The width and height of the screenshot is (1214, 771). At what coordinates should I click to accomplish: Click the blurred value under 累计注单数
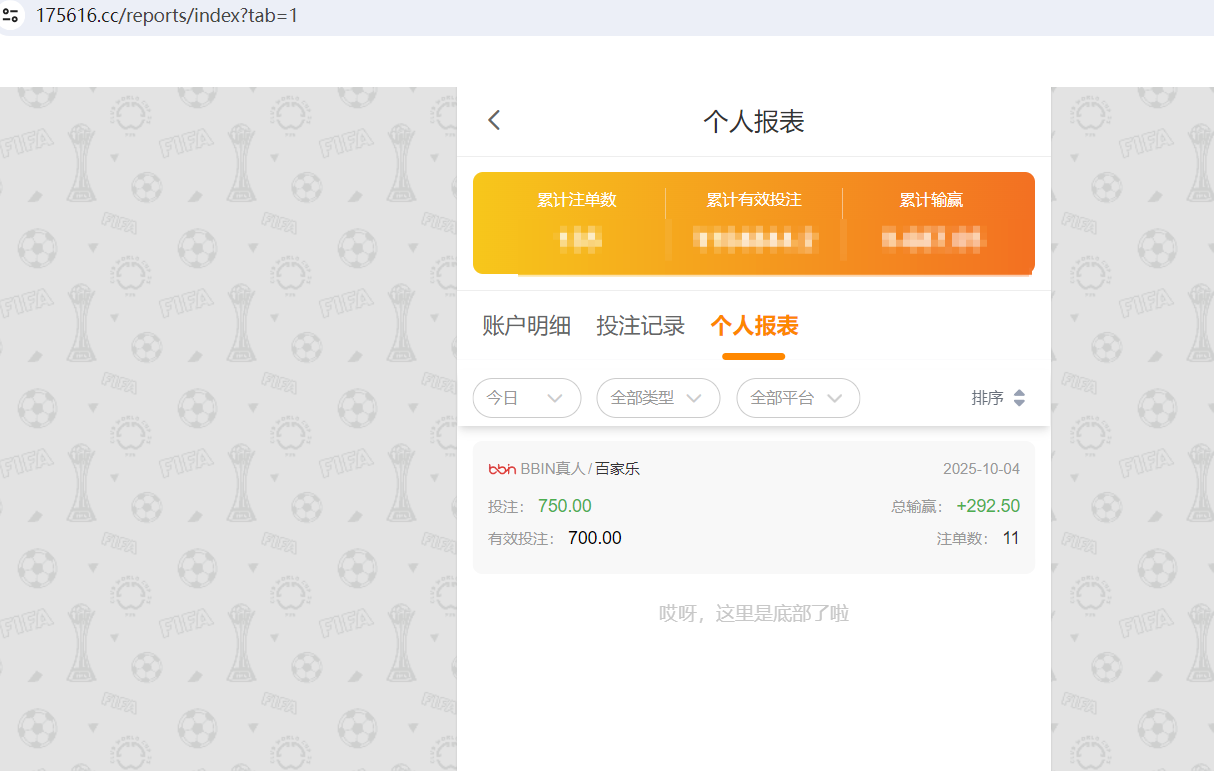(x=575, y=239)
